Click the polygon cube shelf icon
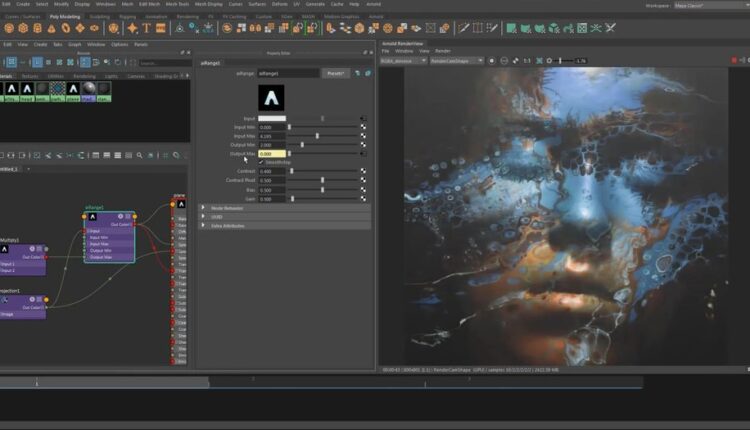The image size is (750, 430). (23, 28)
